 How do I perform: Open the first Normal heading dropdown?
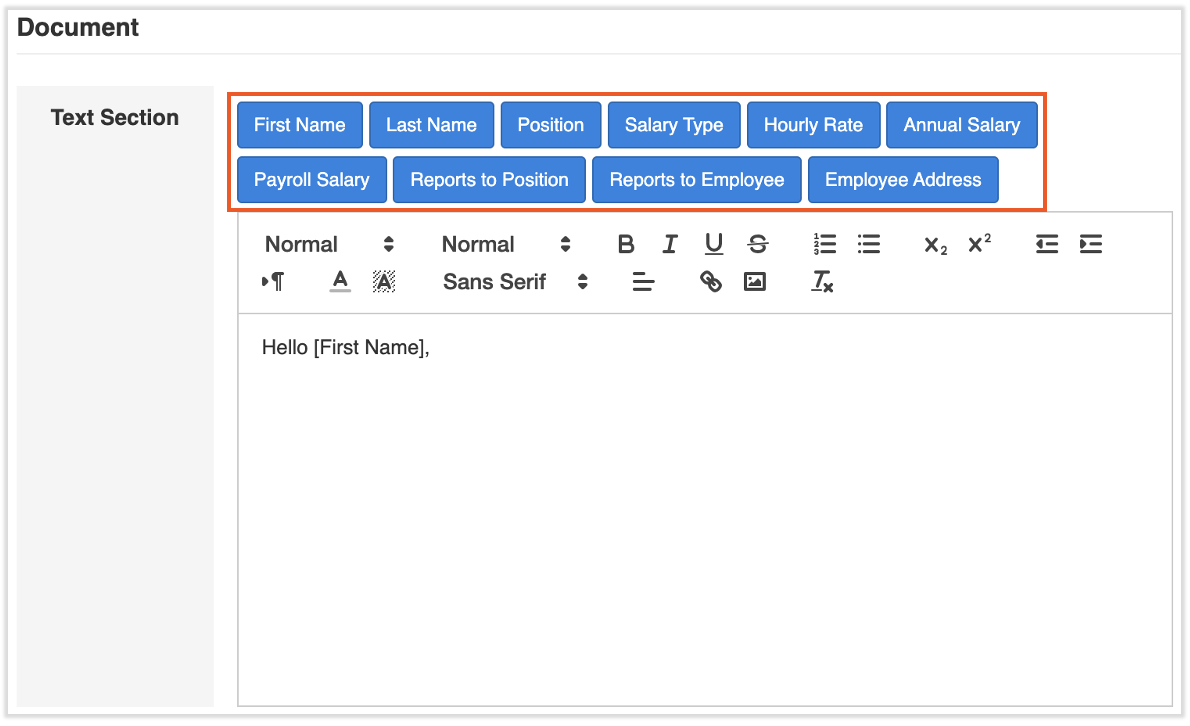pyautogui.click(x=329, y=244)
